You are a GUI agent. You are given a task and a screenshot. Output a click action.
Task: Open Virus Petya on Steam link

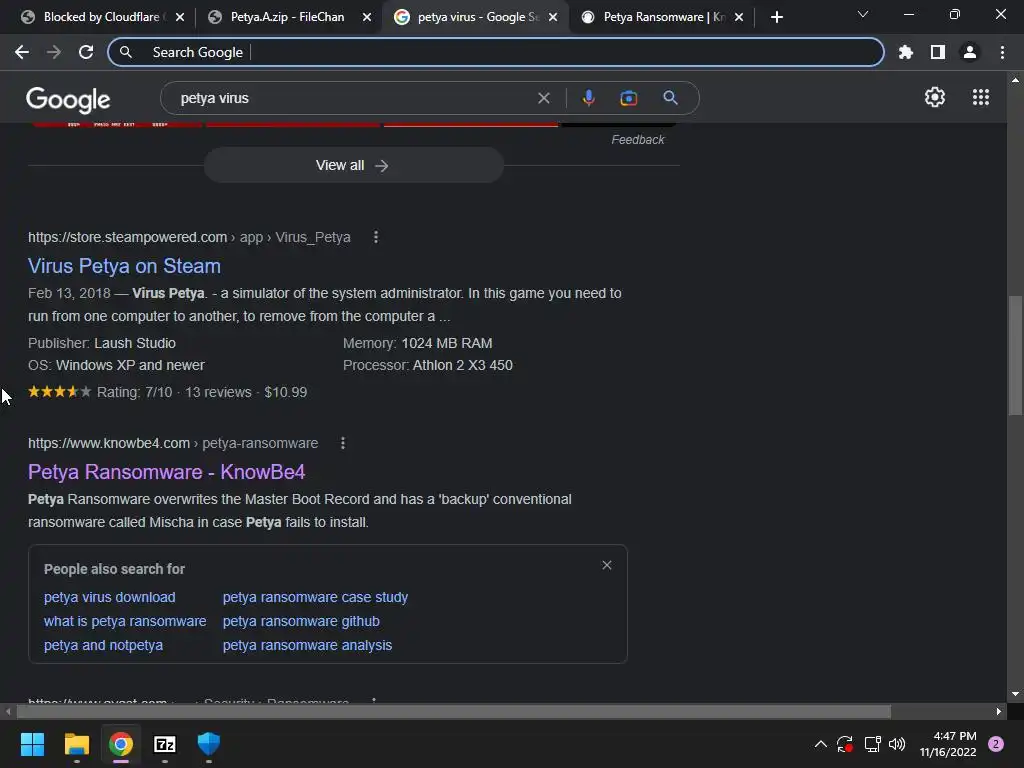click(x=124, y=266)
